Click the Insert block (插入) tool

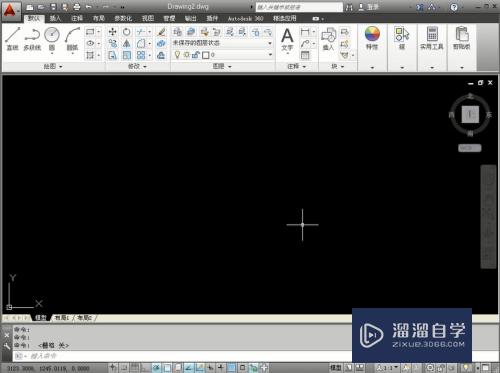pos(328,39)
